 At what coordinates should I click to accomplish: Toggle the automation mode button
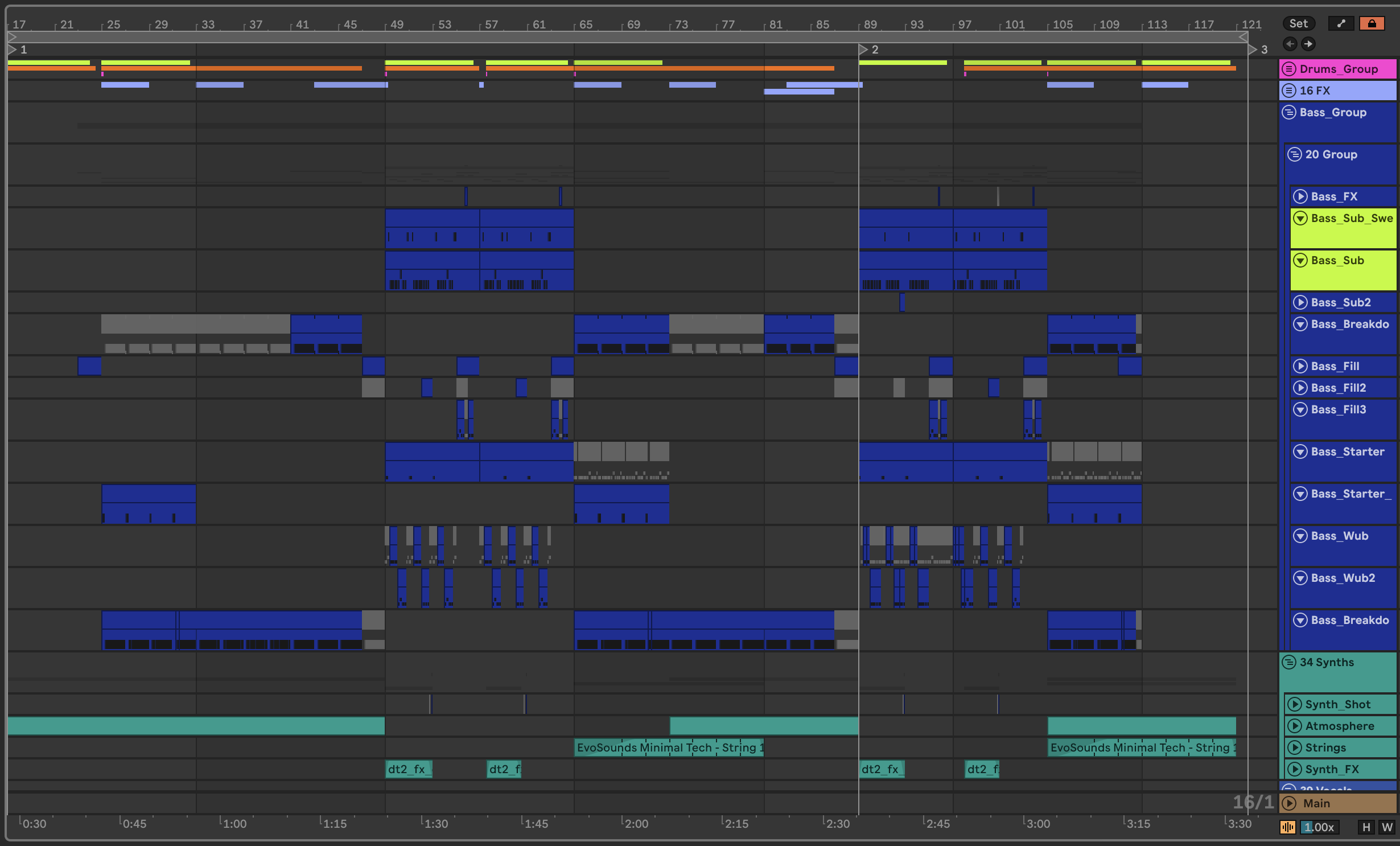1341,23
